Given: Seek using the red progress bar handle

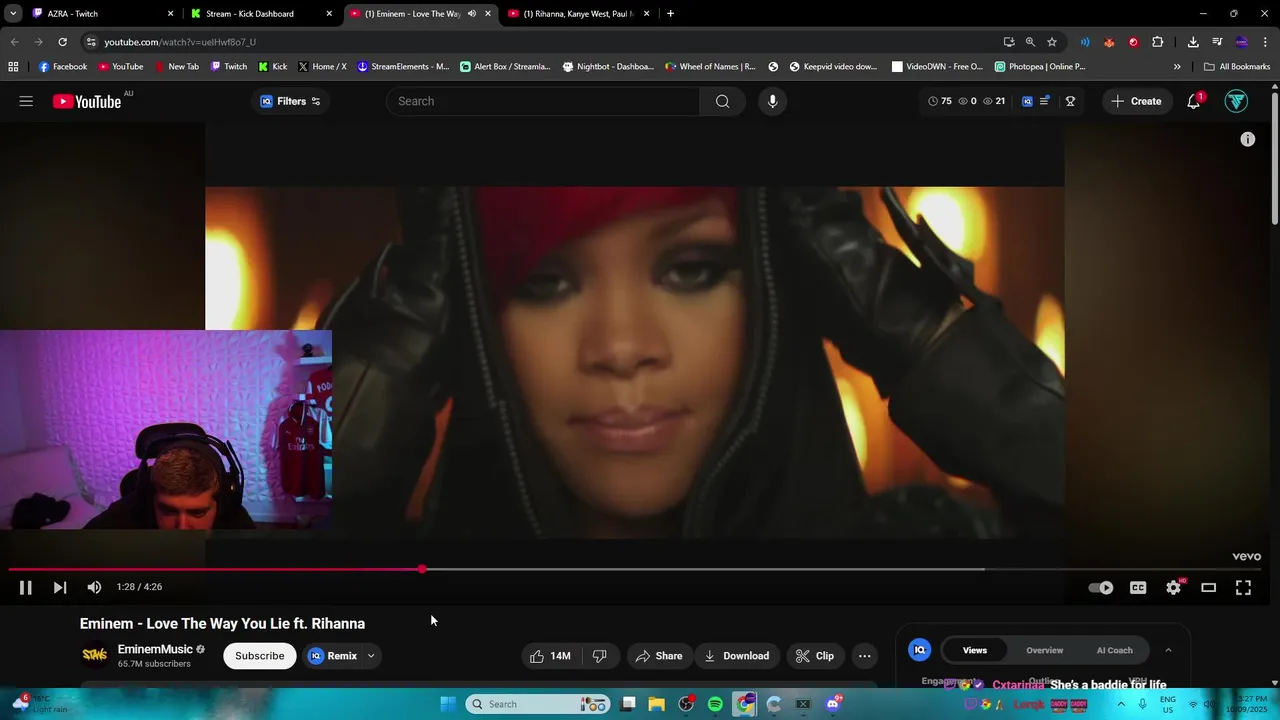Looking at the screenshot, I should pos(422,569).
